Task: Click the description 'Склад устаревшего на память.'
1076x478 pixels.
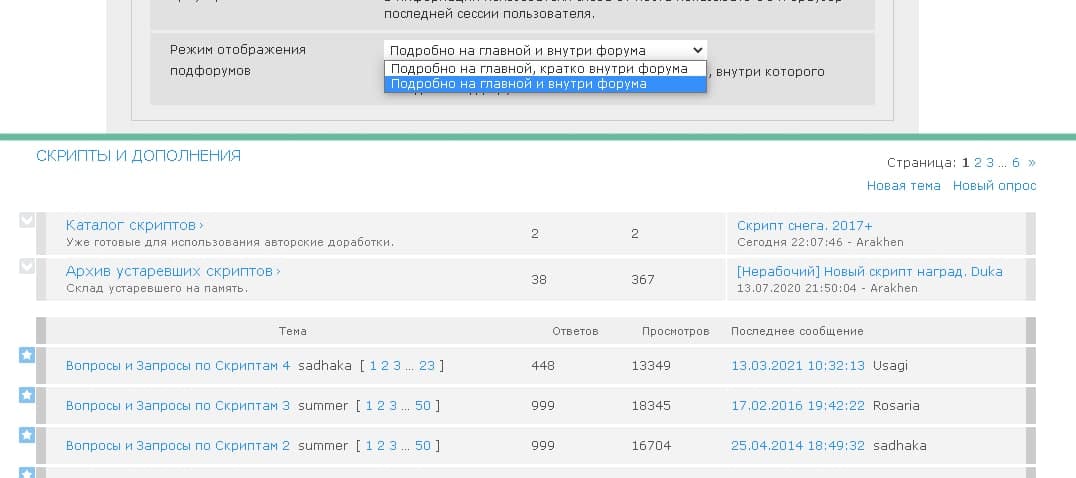Action: (x=156, y=288)
